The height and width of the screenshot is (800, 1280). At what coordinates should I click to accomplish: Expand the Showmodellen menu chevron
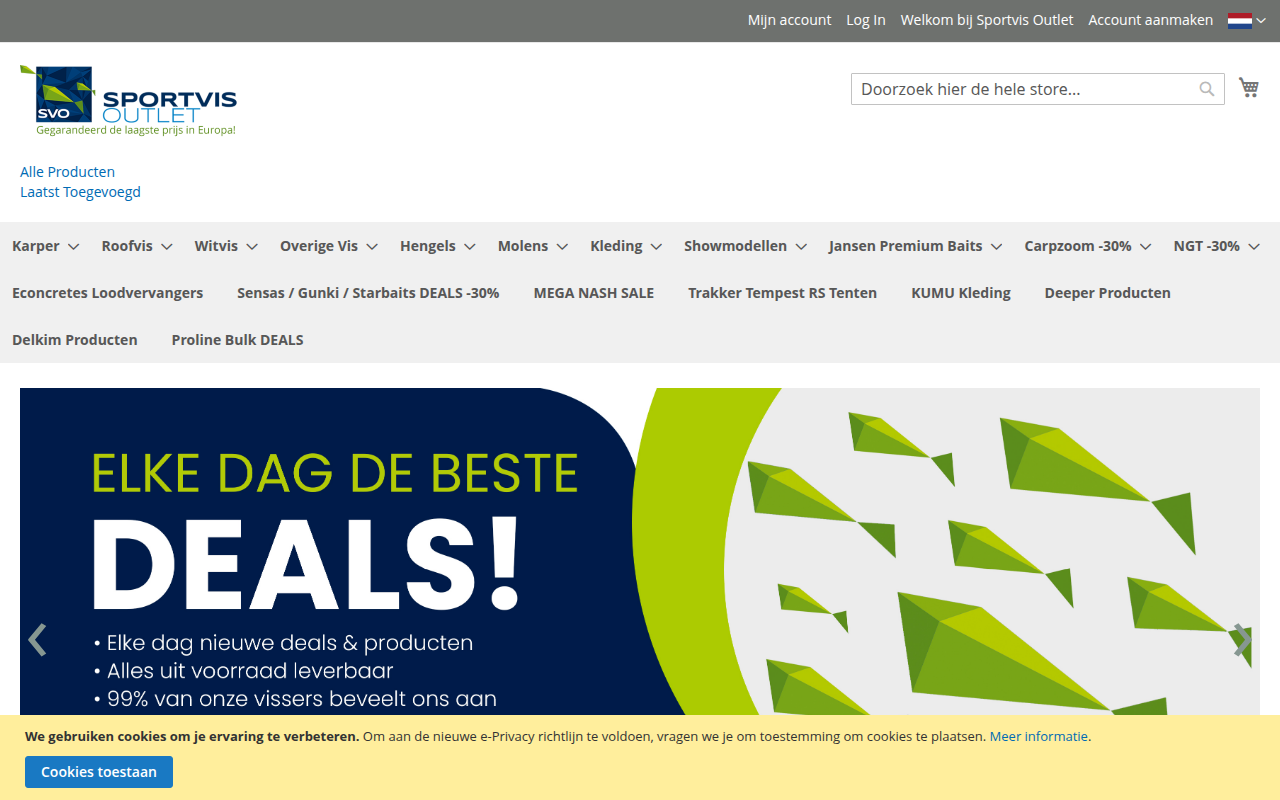point(801,247)
